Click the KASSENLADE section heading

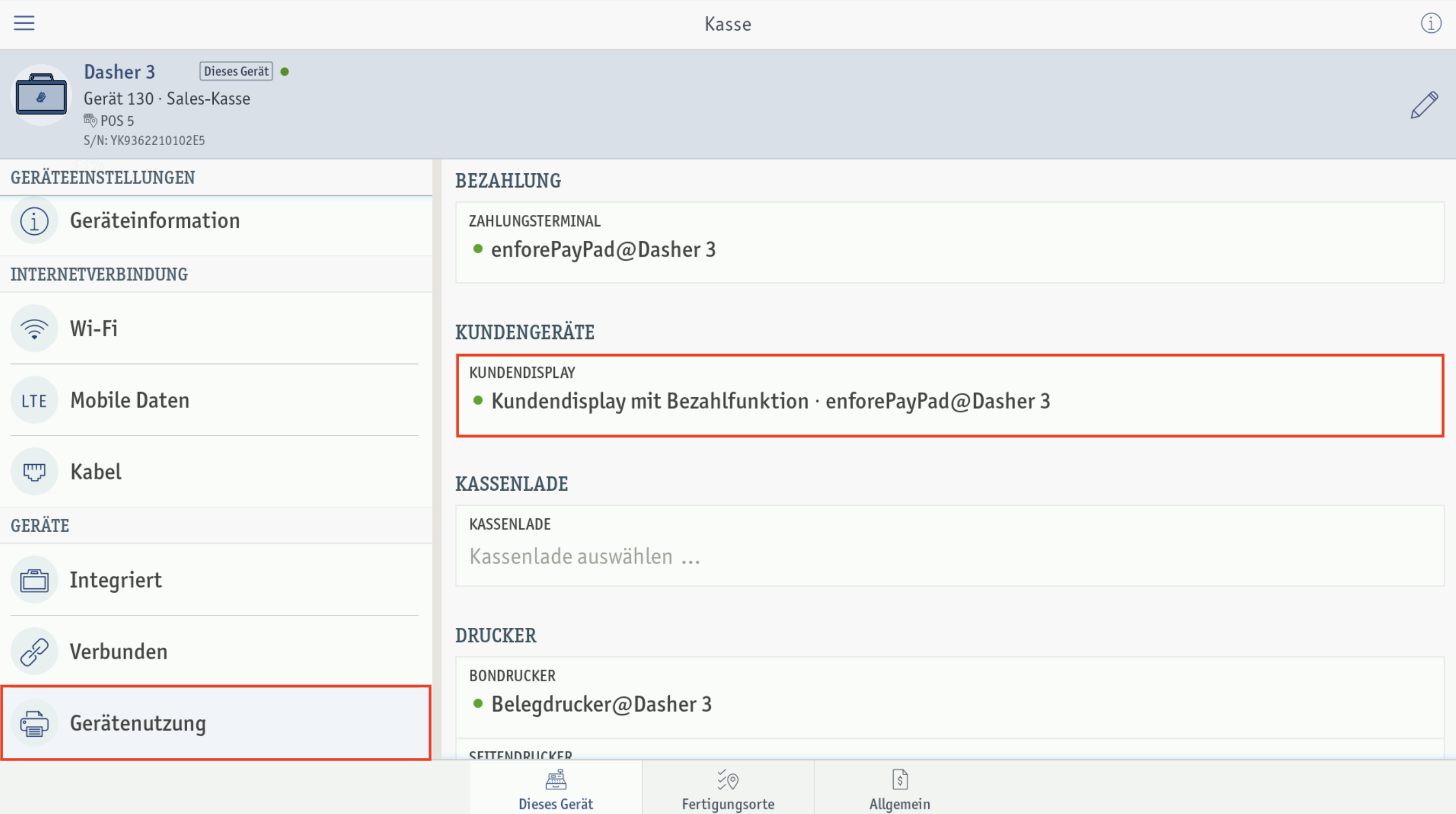click(x=512, y=484)
